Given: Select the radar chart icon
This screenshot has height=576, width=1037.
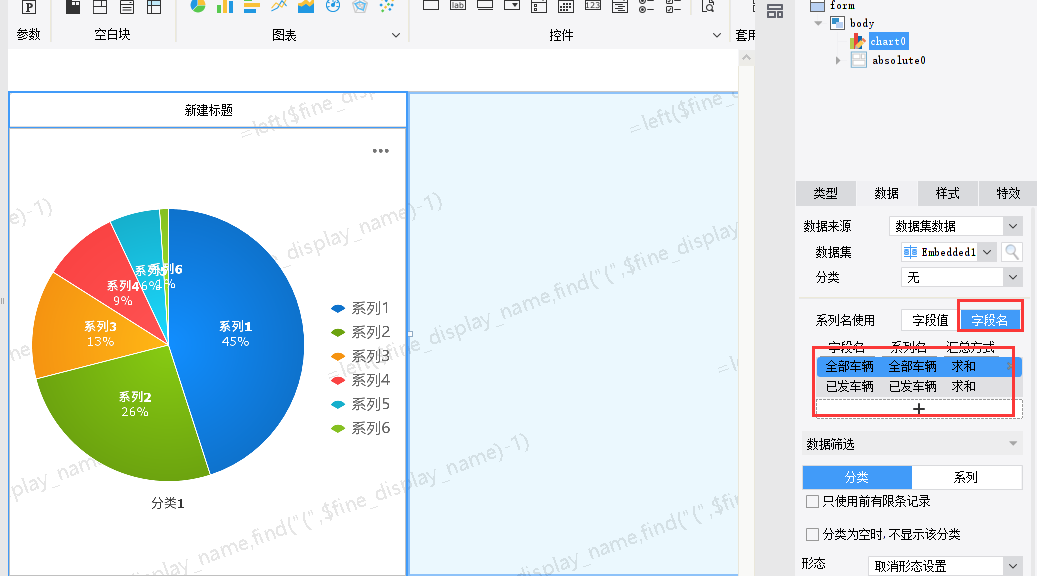Looking at the screenshot, I should (360, 7).
